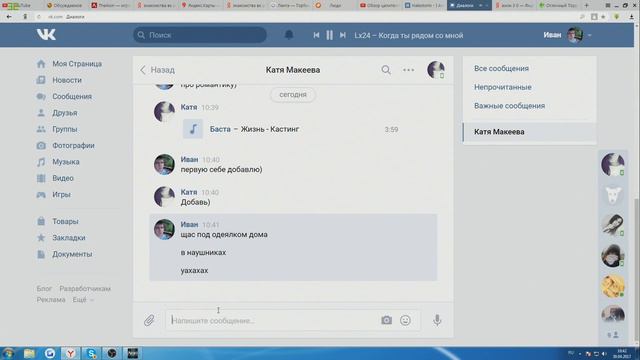
Task: Skip to previous track in header player
Action: (x=316, y=35)
